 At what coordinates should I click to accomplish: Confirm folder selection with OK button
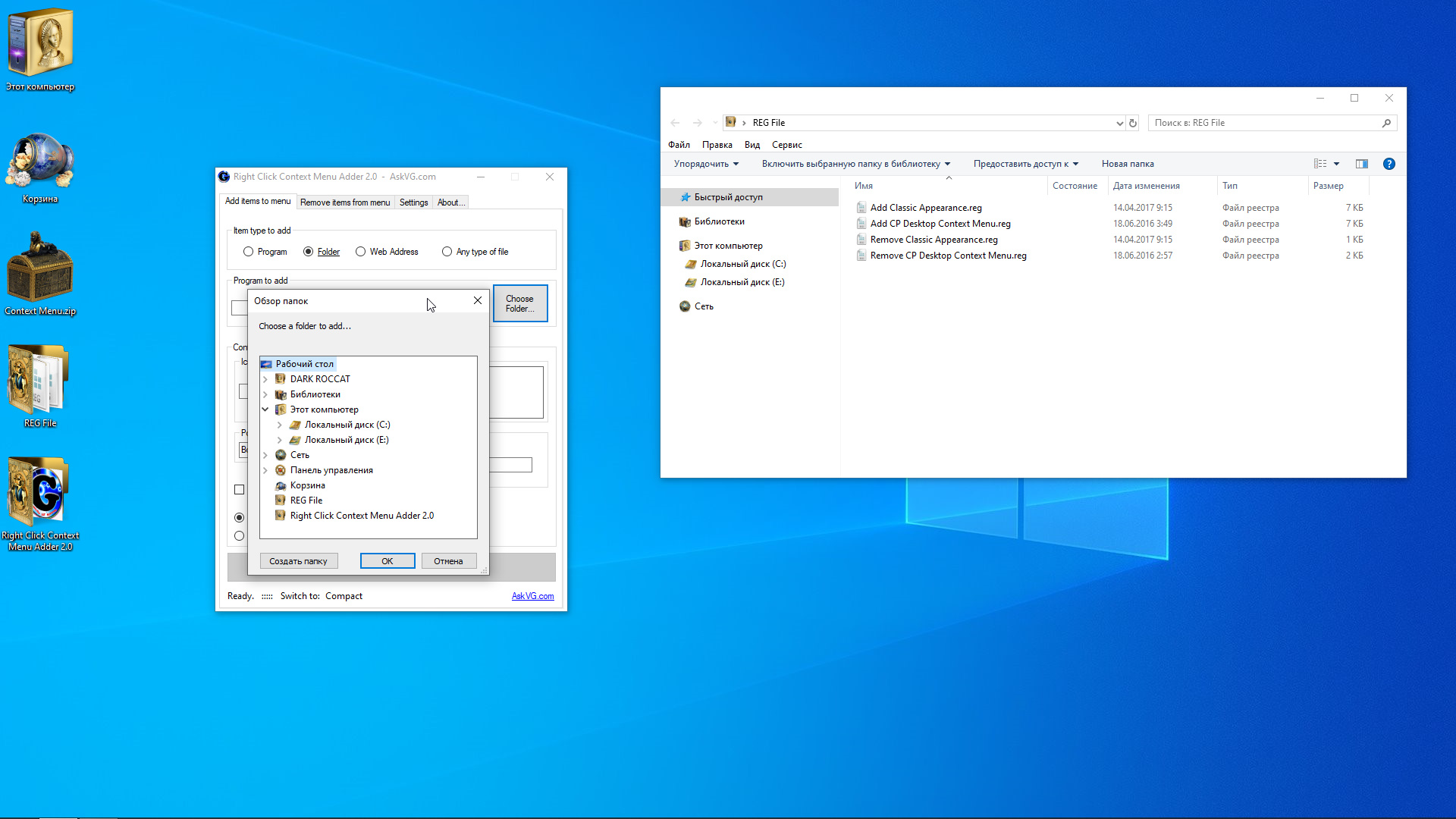coord(388,560)
